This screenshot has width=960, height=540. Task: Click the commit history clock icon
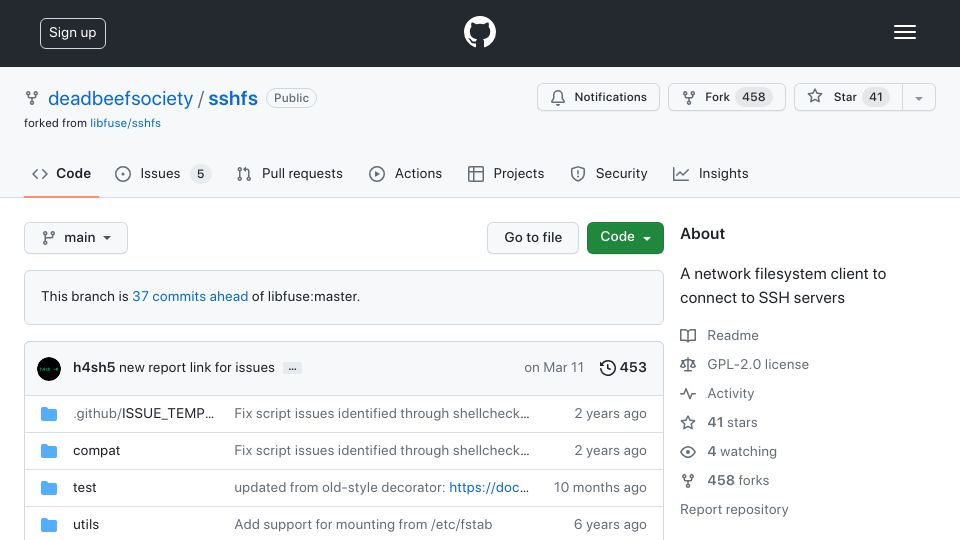coord(607,368)
